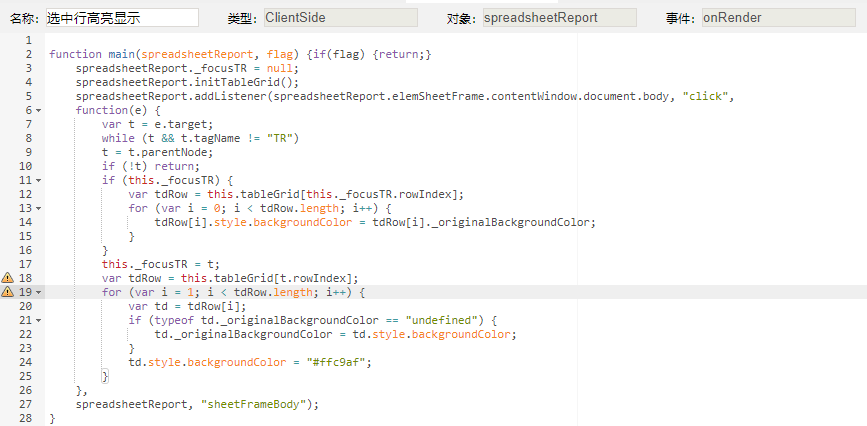Image resolution: width=867 pixels, height=426 pixels.
Task: Collapse the if block fold at line 21
Action: point(38,320)
